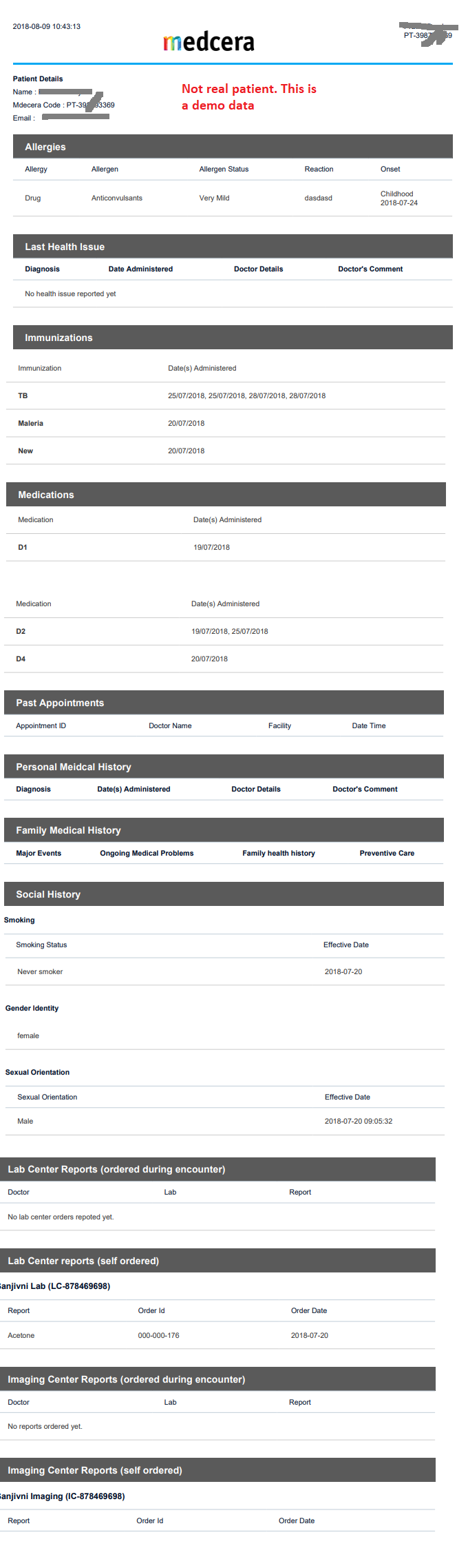Select order ID 000-000-176

tap(158, 1335)
